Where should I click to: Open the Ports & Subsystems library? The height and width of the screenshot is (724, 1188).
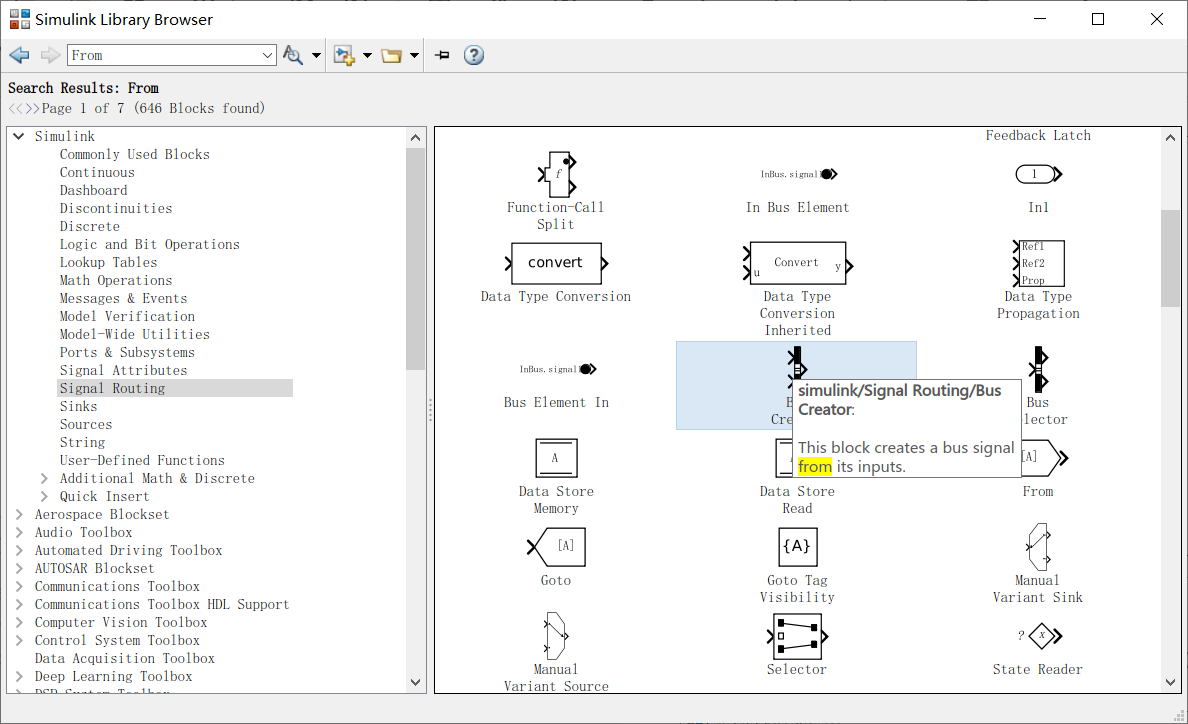pos(127,353)
